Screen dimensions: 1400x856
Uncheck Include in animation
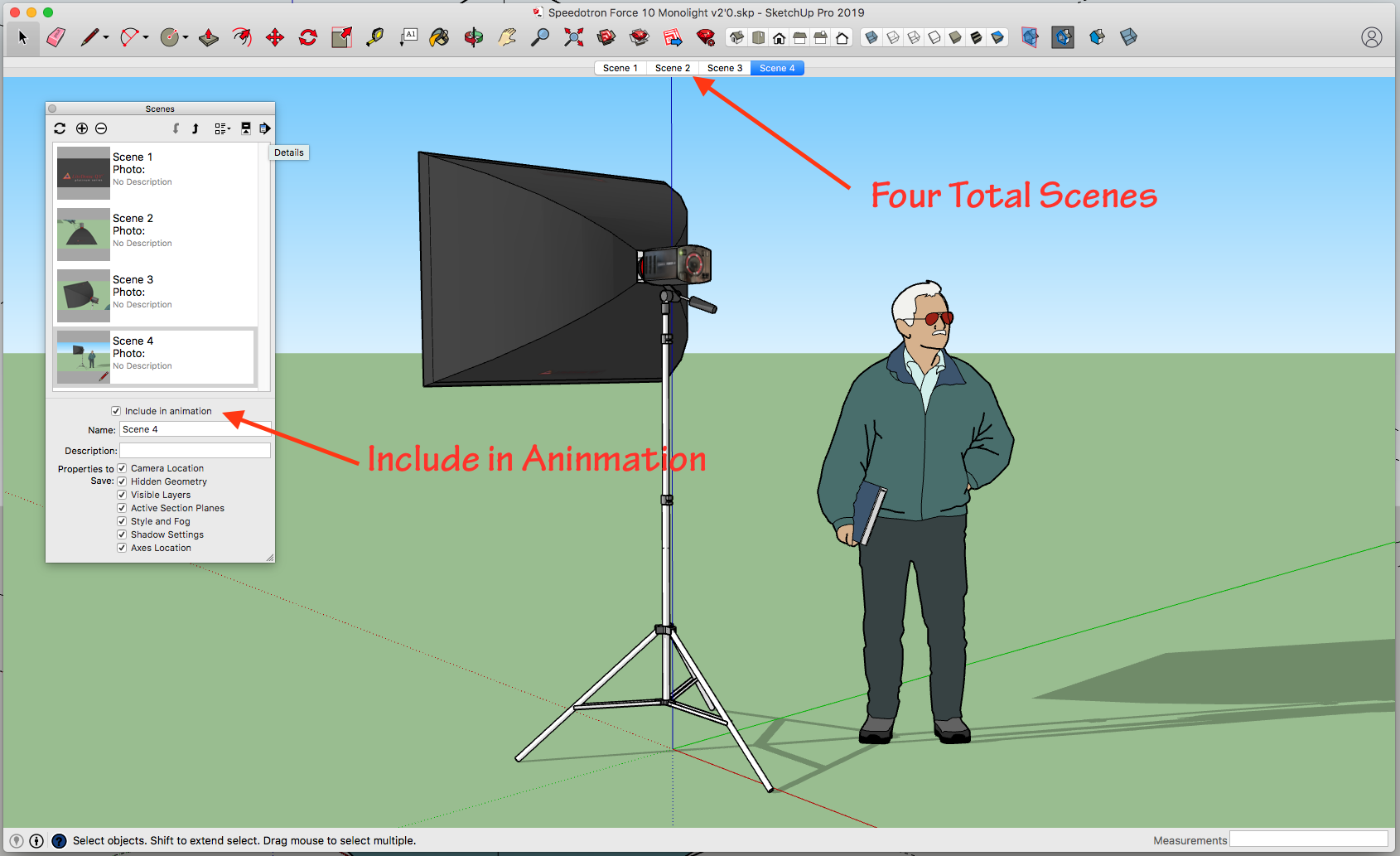coord(116,411)
